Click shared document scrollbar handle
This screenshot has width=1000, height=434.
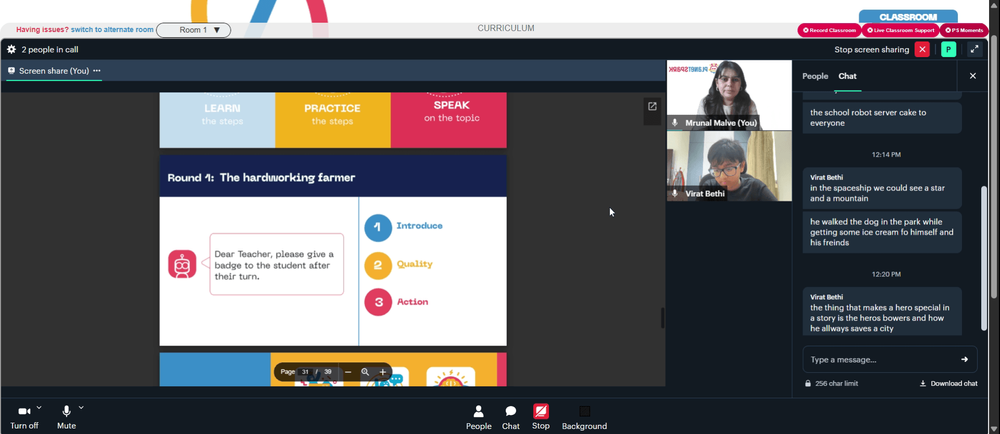click(662, 317)
